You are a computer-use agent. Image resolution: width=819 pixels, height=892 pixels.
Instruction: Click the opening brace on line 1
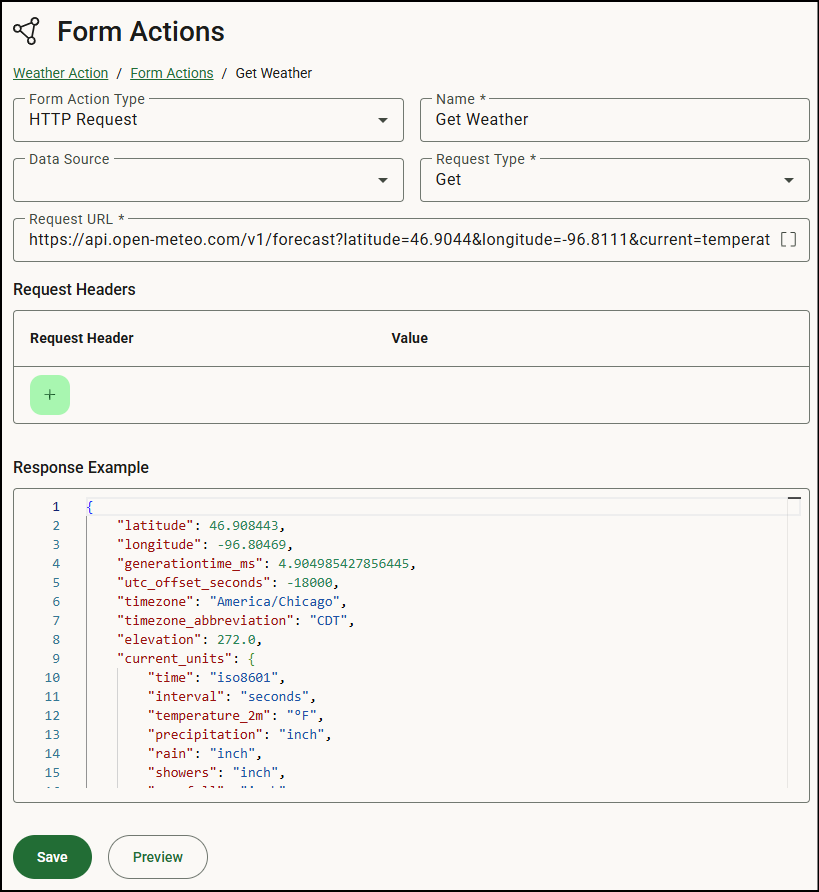(x=89, y=506)
